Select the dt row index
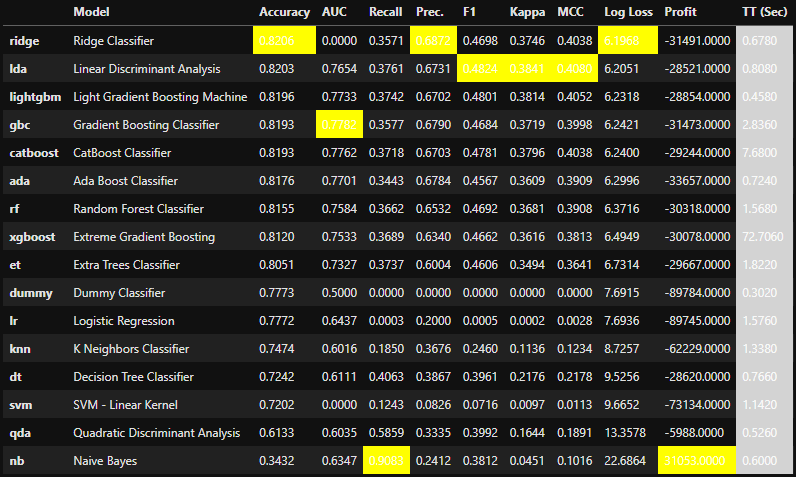The width and height of the screenshot is (796, 477). 15,377
